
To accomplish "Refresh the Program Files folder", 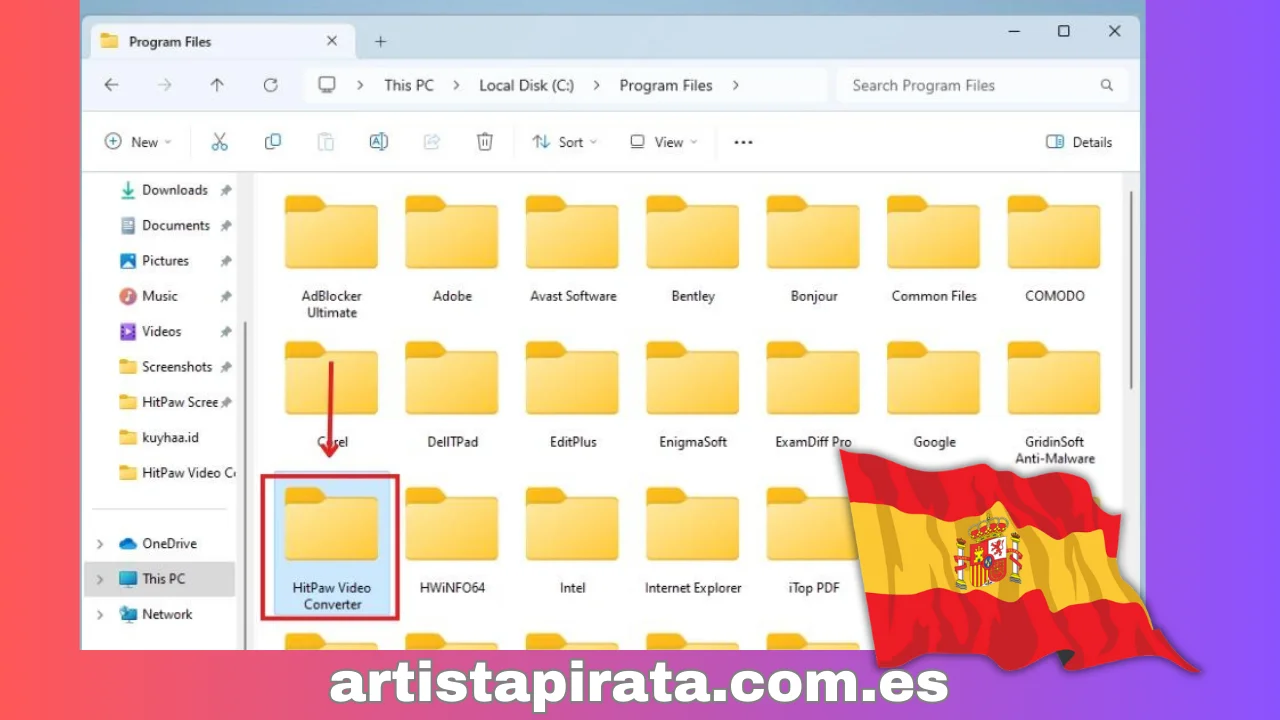I will [270, 85].
